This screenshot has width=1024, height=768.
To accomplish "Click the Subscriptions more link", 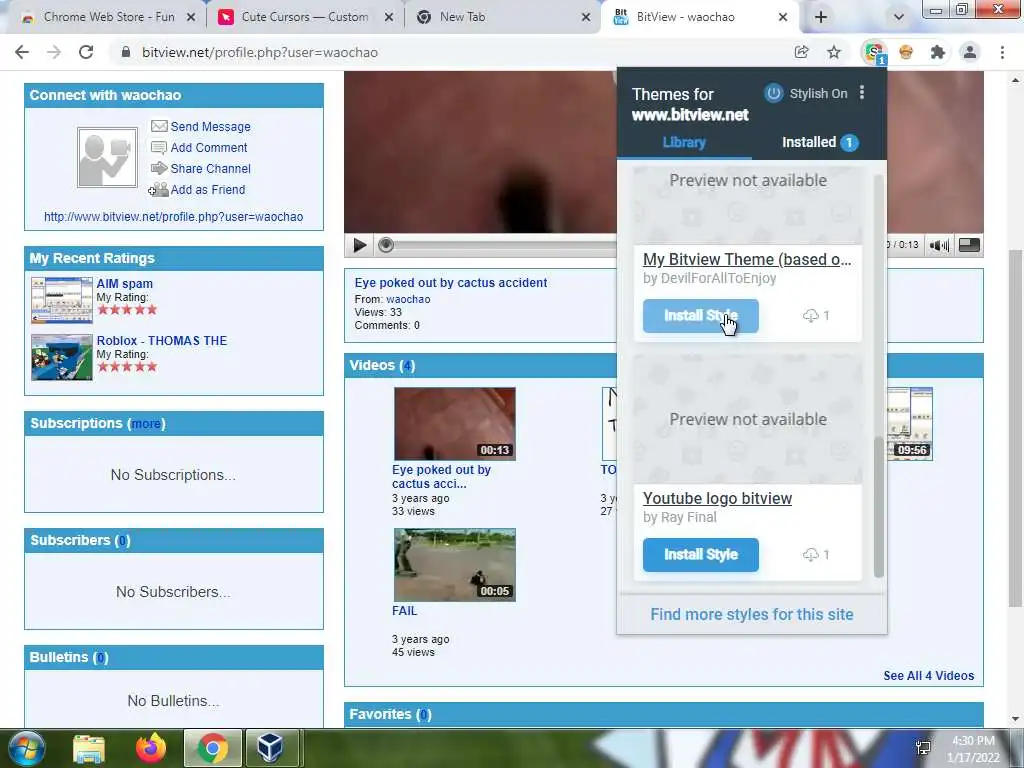I will tap(146, 423).
